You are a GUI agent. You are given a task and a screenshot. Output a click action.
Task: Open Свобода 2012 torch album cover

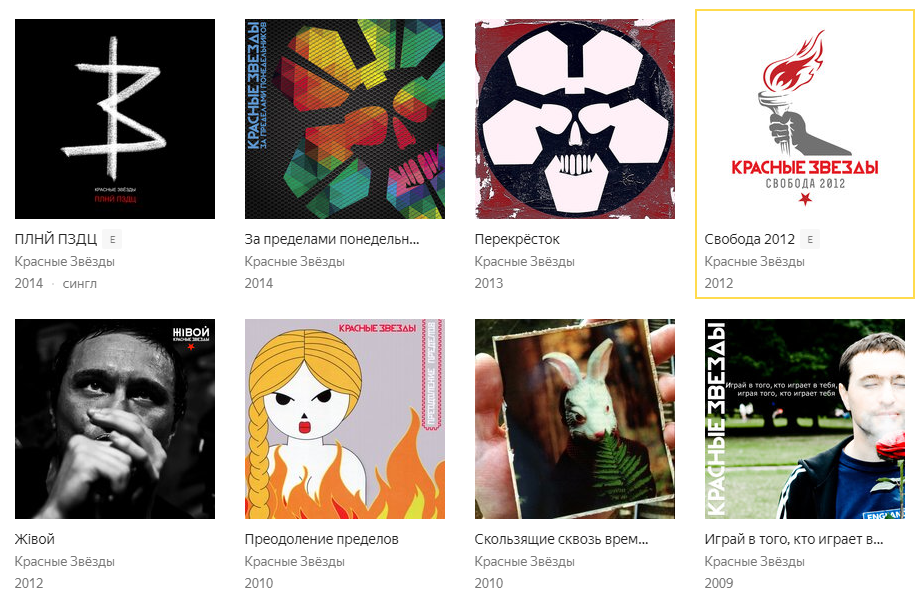pos(805,119)
